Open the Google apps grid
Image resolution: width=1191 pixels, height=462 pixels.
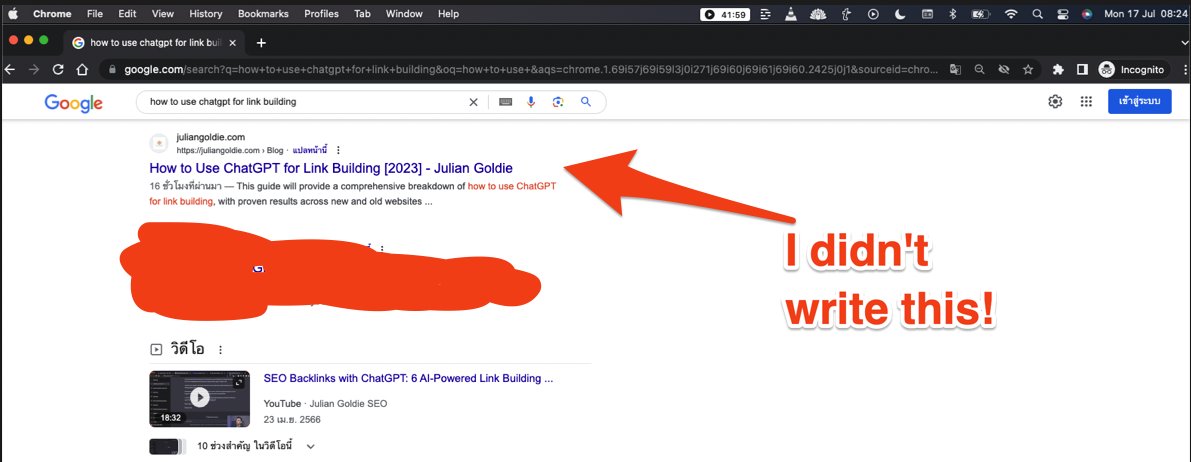pos(1086,102)
